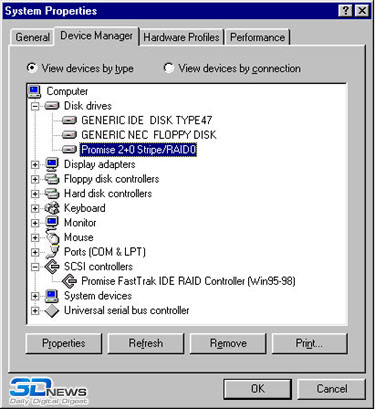
Task: Expand the Keyboard branch
Action: [x=35, y=209]
